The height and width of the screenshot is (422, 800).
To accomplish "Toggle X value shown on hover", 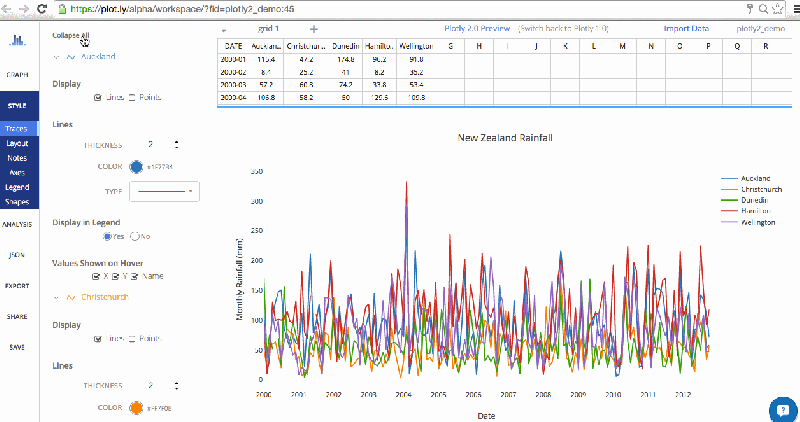I will (95, 276).
